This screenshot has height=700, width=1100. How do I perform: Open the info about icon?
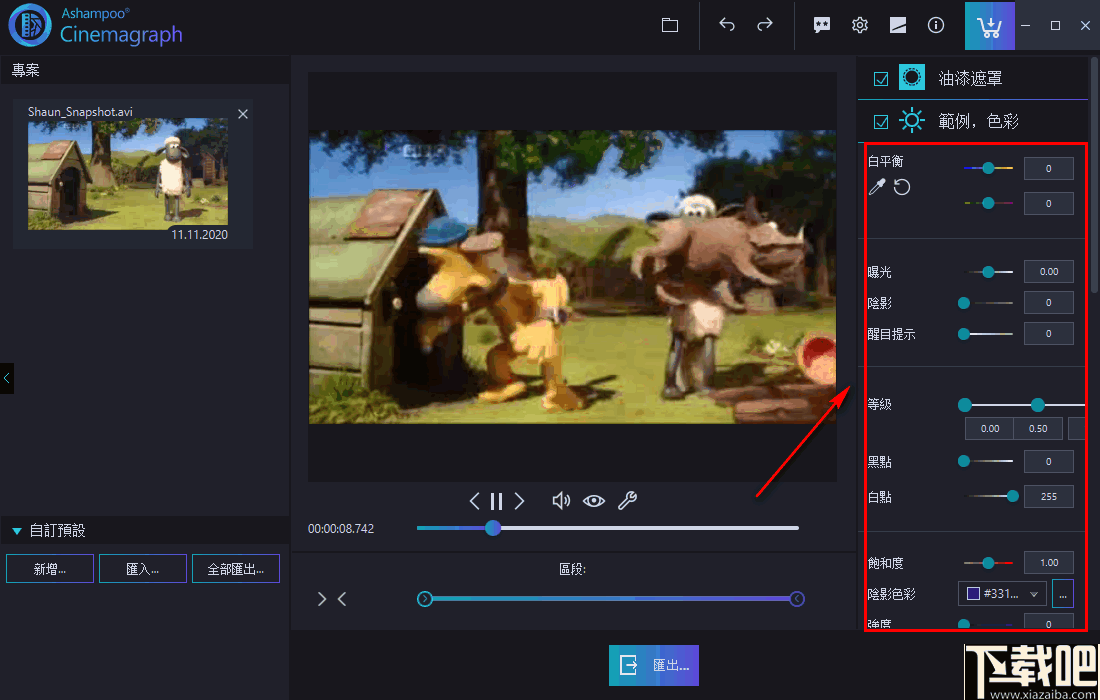[935, 25]
